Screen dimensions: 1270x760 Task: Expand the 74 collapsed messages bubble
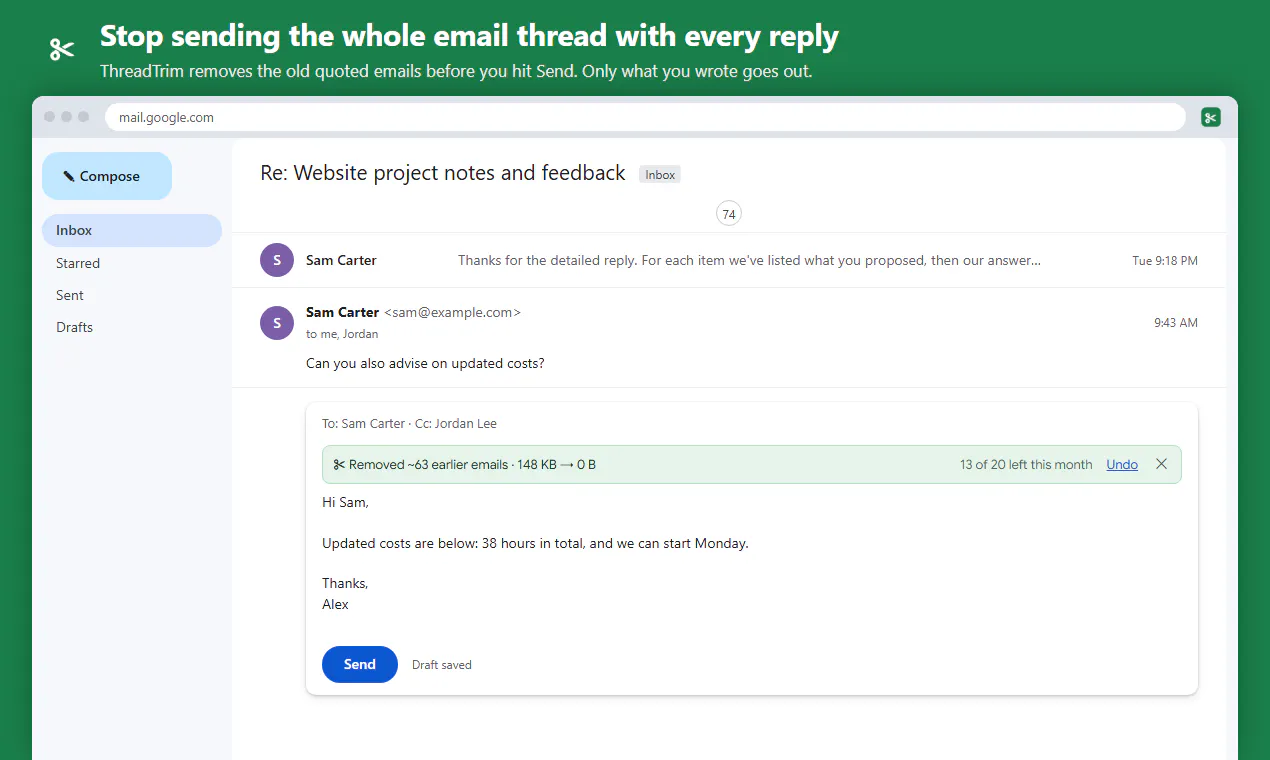pos(729,214)
